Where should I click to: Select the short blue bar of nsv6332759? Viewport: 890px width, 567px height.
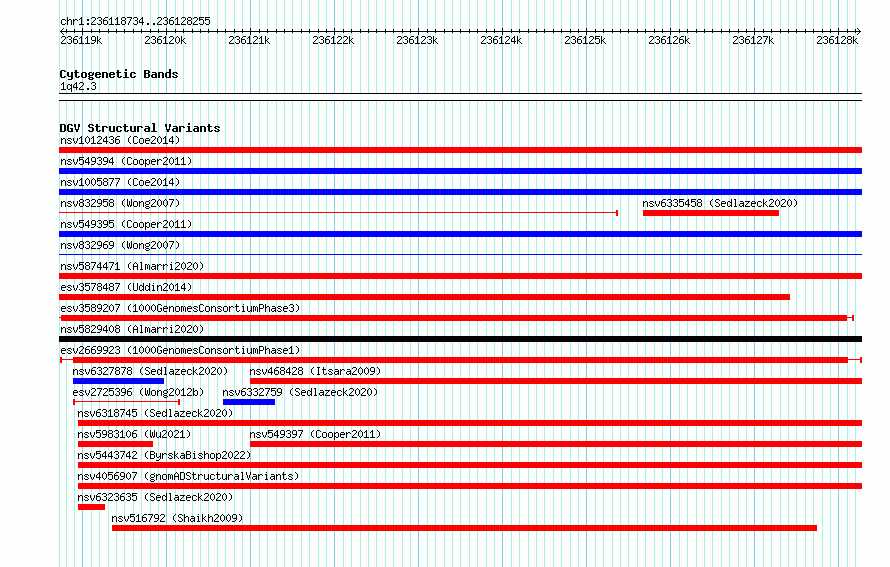(249, 402)
